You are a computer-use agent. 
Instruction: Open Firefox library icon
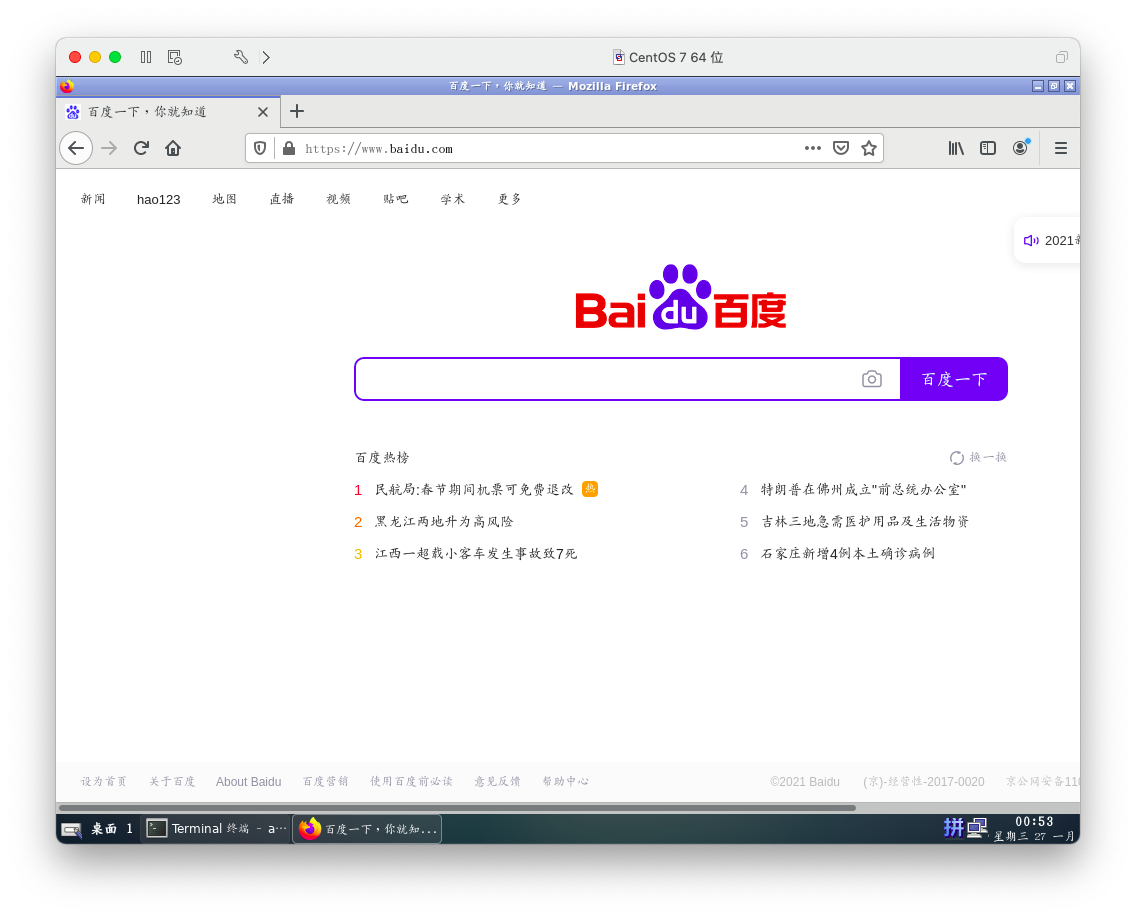956,149
